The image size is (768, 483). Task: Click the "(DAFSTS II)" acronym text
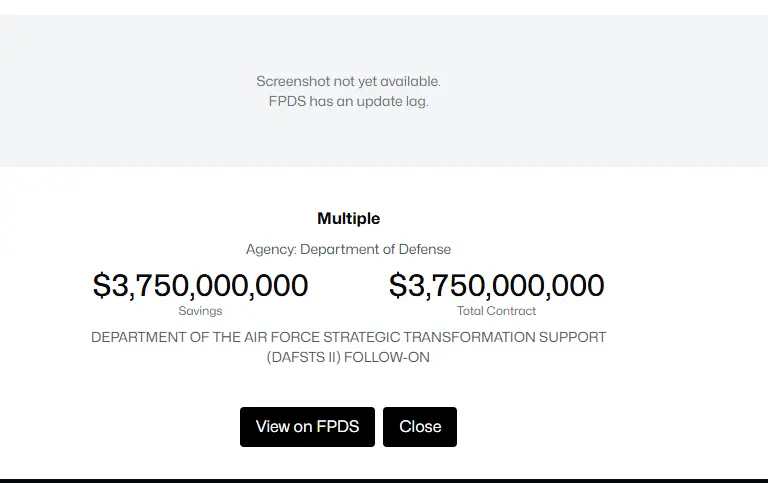tap(304, 357)
